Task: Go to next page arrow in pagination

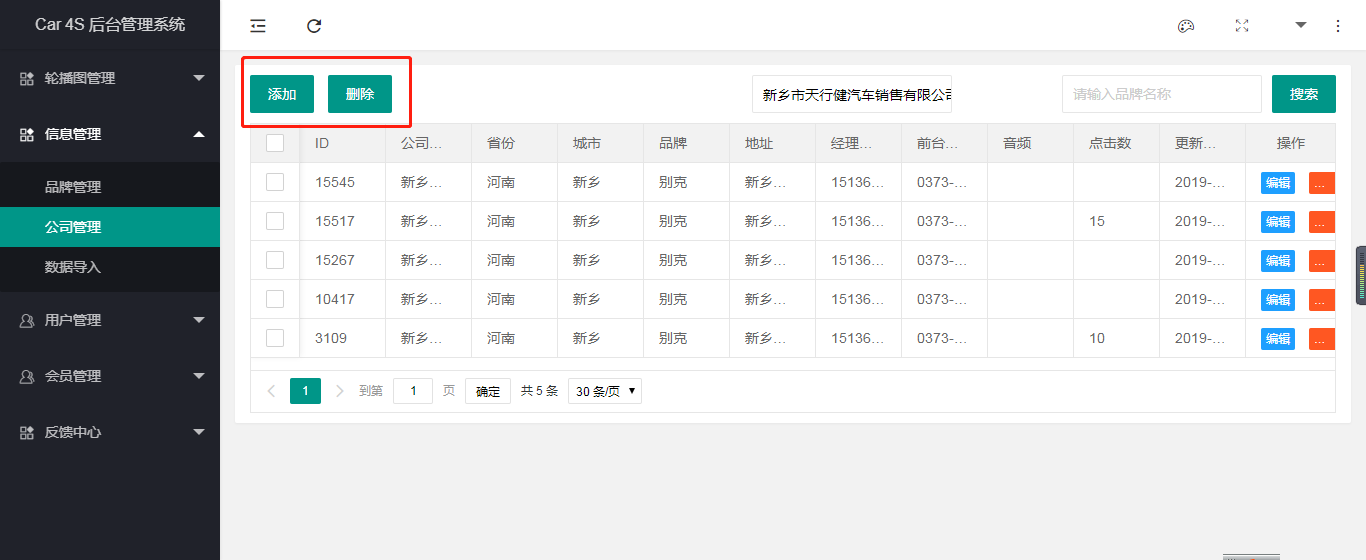Action: coord(340,391)
